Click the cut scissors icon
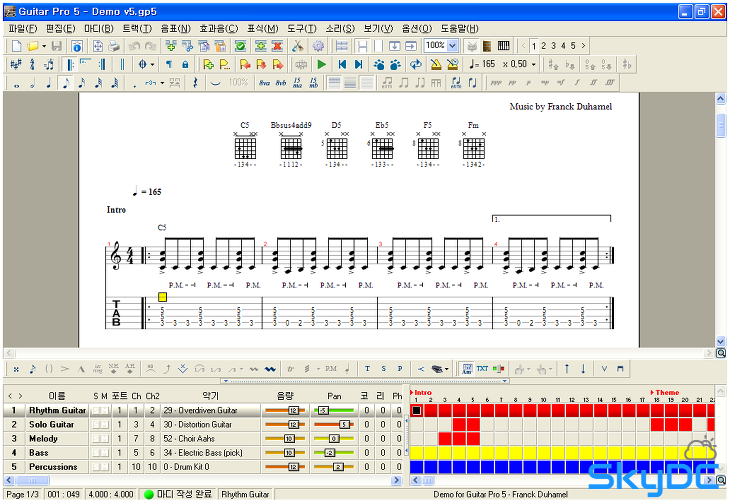The height and width of the screenshot is (503, 730). [297, 46]
